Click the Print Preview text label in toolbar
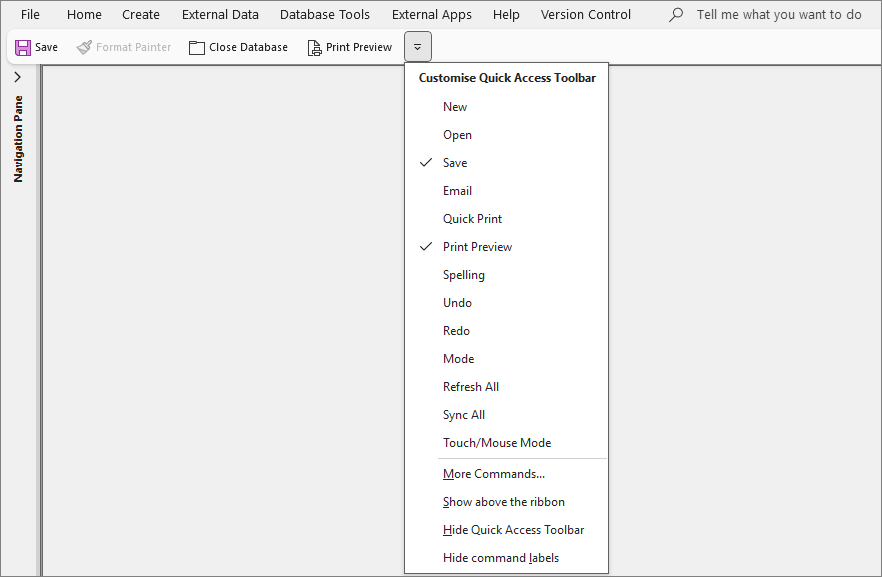The image size is (882, 577). tap(359, 47)
